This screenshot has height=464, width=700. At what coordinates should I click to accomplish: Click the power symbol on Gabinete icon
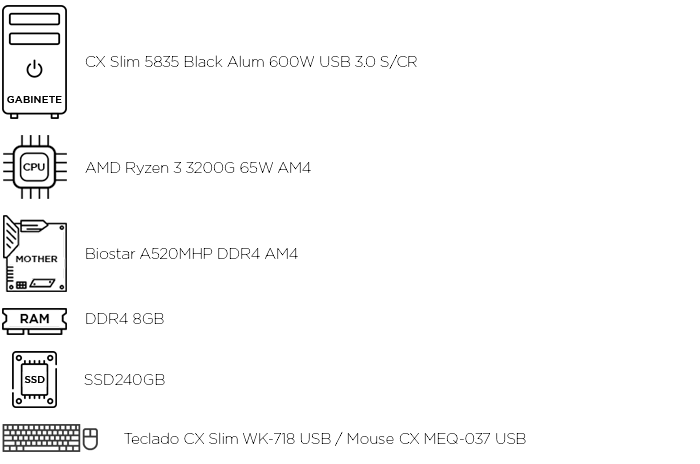coord(34,69)
